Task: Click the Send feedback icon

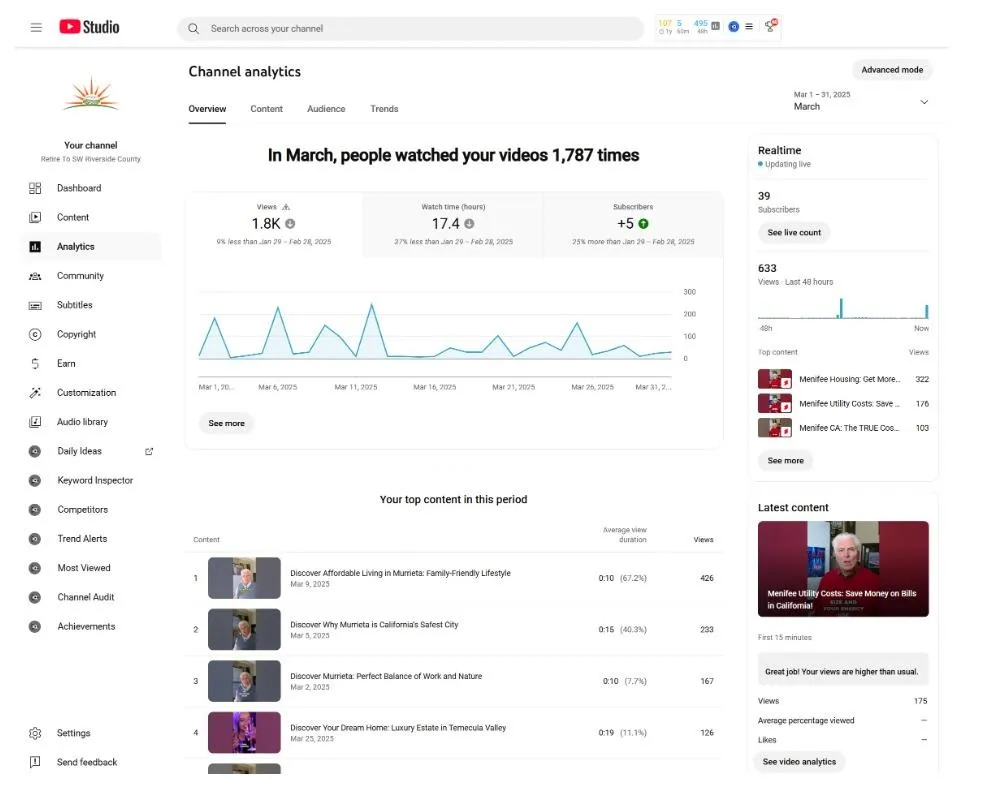Action: tap(35, 762)
